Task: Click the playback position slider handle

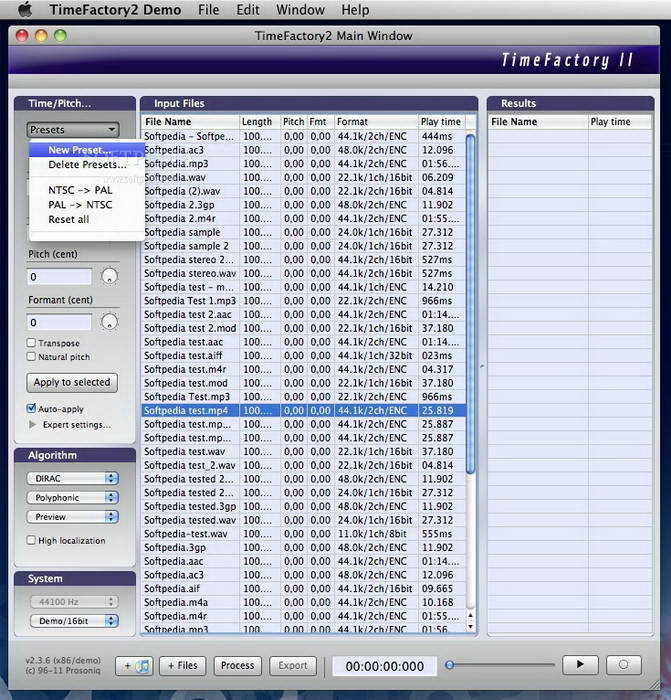Action: (450, 665)
